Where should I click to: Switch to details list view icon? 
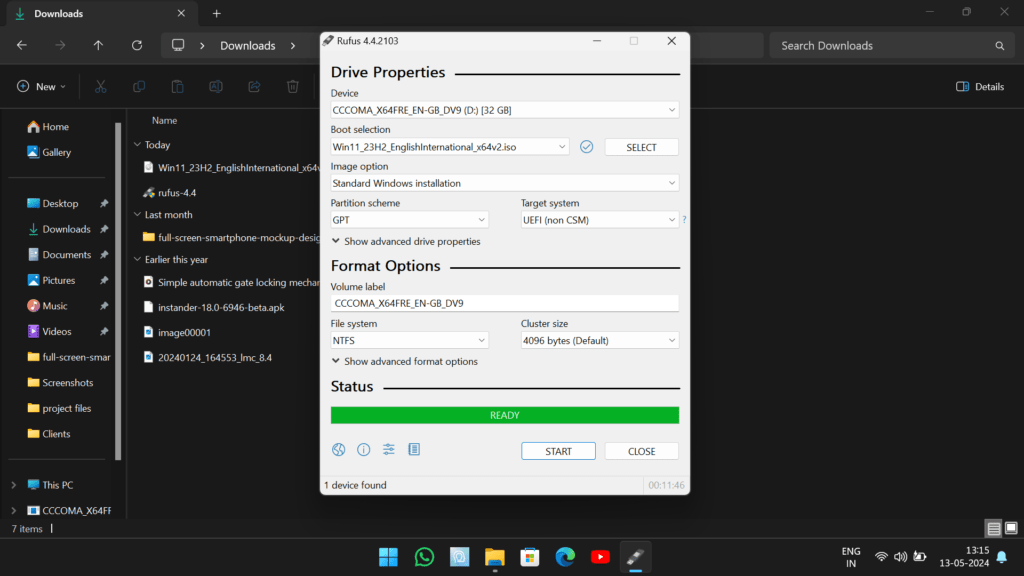pos(993,528)
